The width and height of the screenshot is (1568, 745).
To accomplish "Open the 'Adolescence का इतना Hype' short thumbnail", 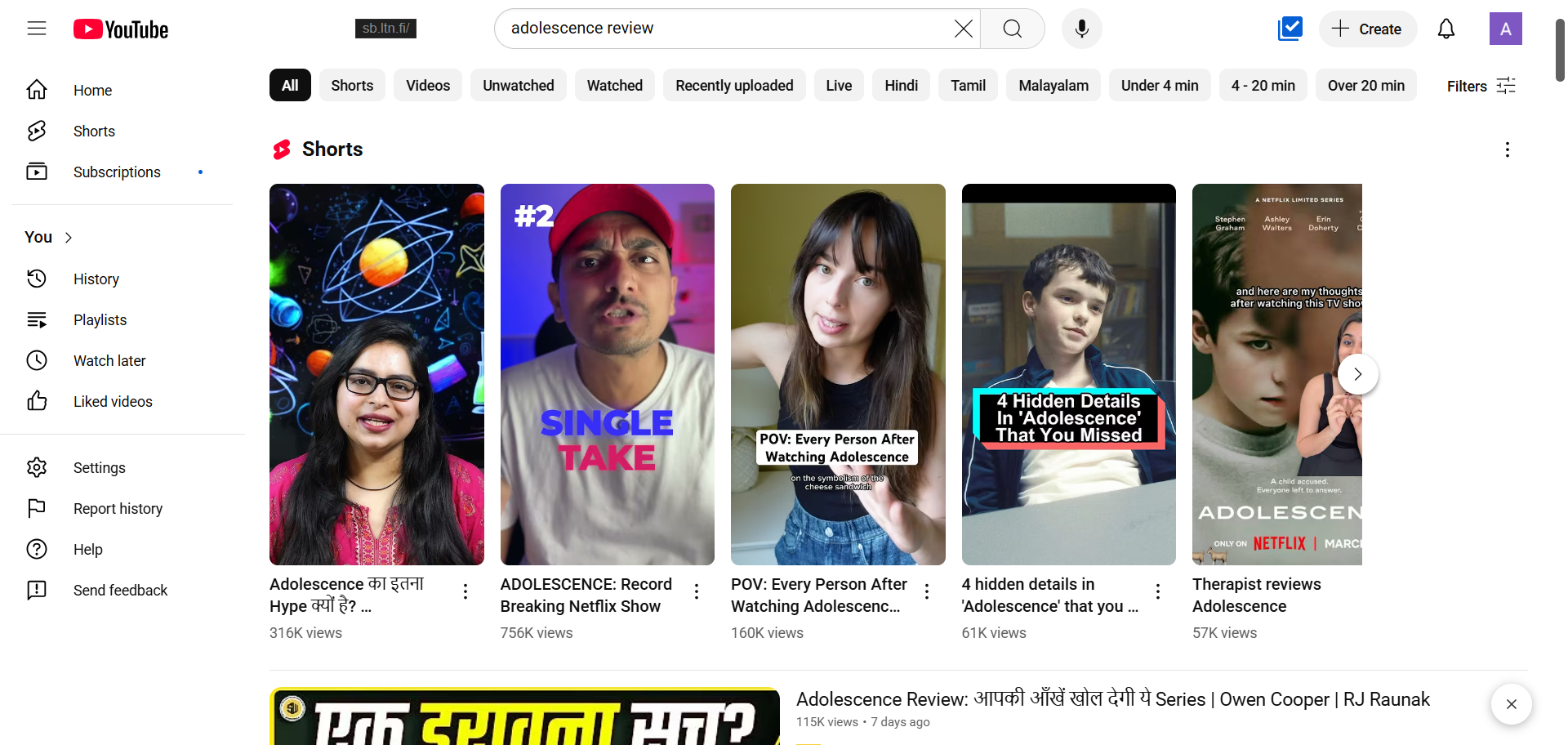I will pyautogui.click(x=376, y=374).
